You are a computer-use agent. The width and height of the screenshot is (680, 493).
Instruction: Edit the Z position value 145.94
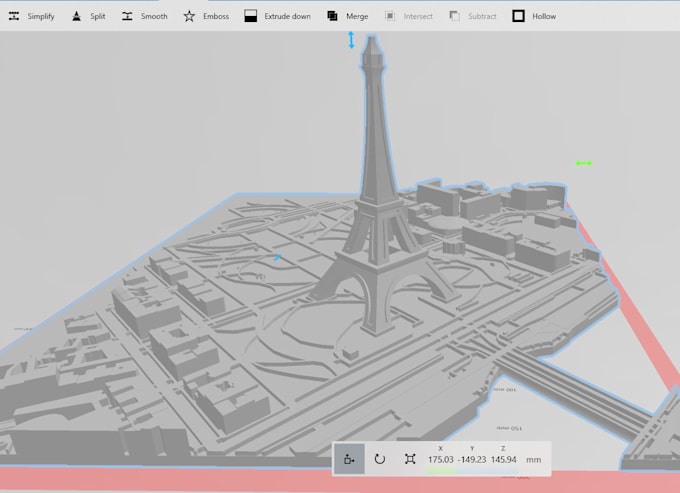pos(503,460)
